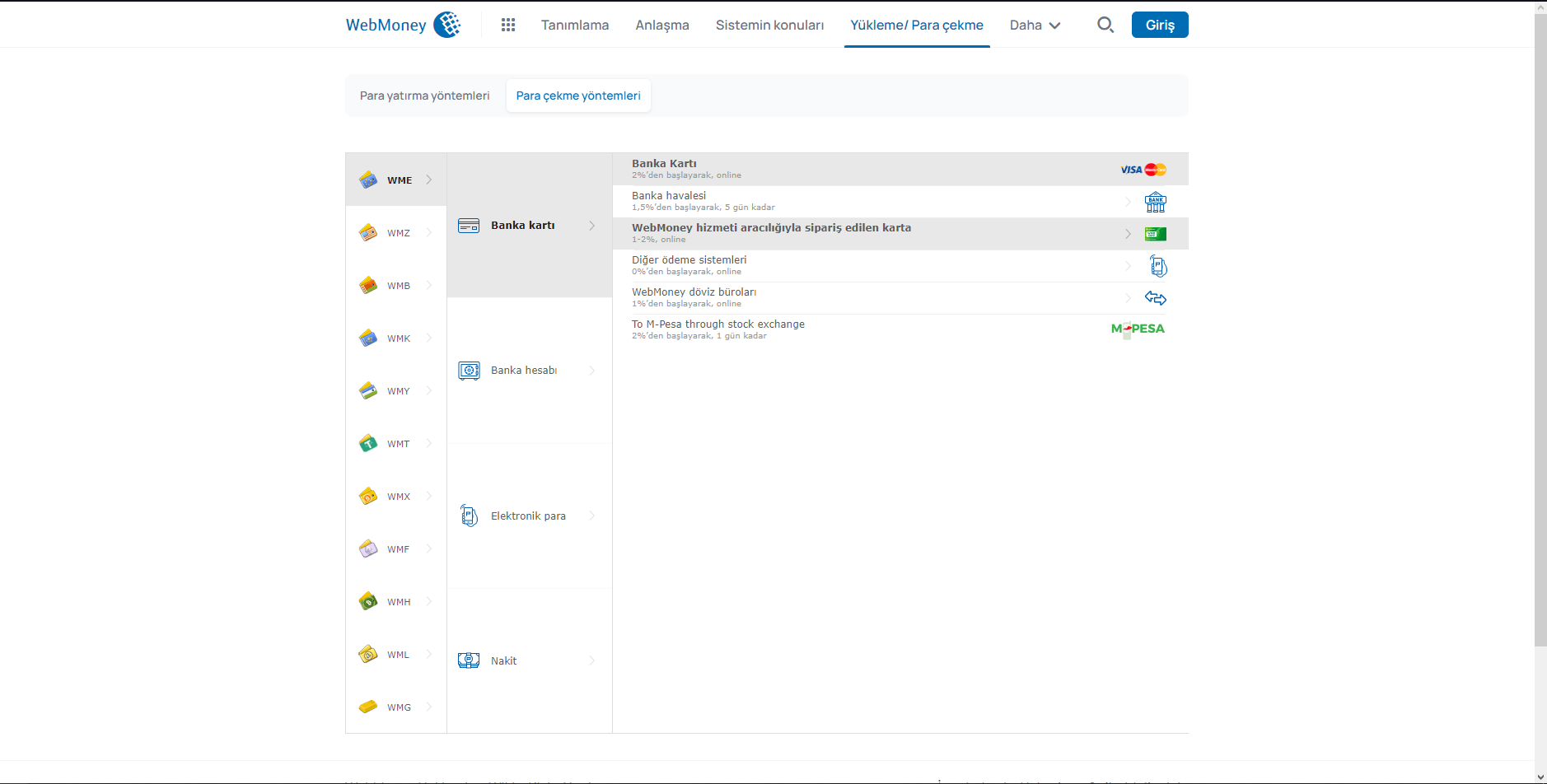
Task: Click the bank building icon for Banka havalesi
Action: coord(1156,202)
